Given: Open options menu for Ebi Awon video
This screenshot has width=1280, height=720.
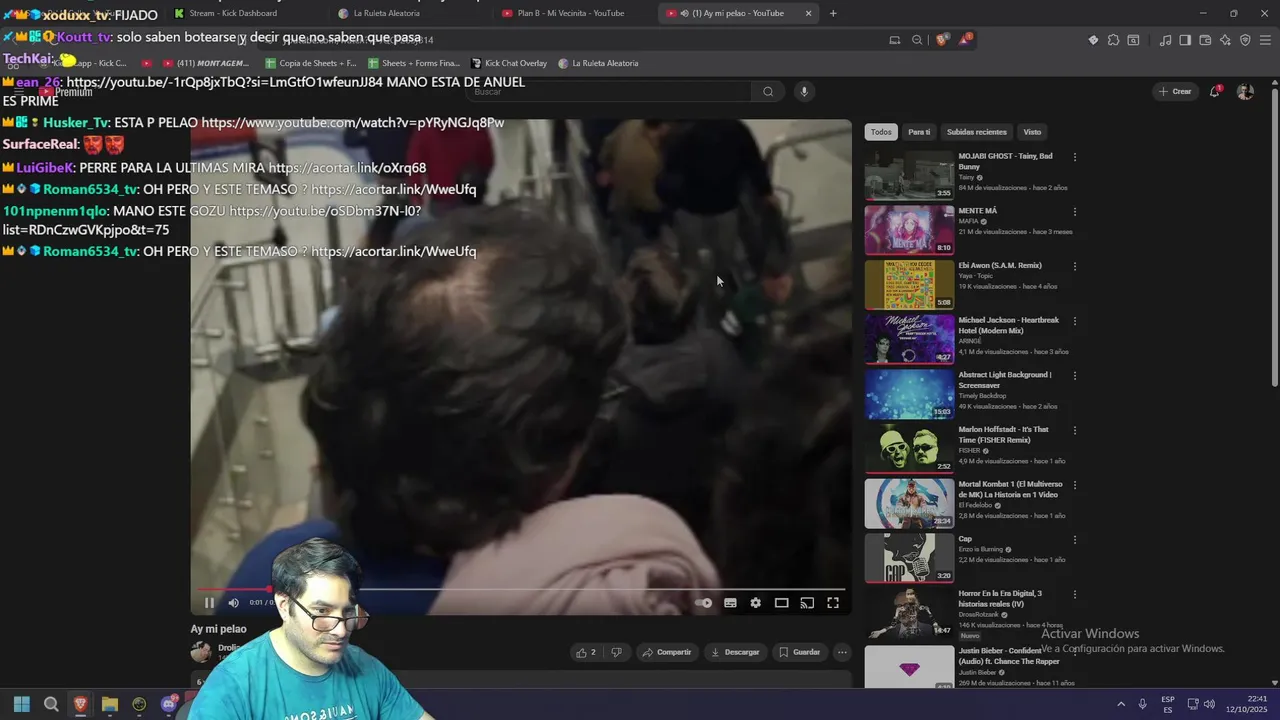Looking at the screenshot, I should click(x=1075, y=266).
